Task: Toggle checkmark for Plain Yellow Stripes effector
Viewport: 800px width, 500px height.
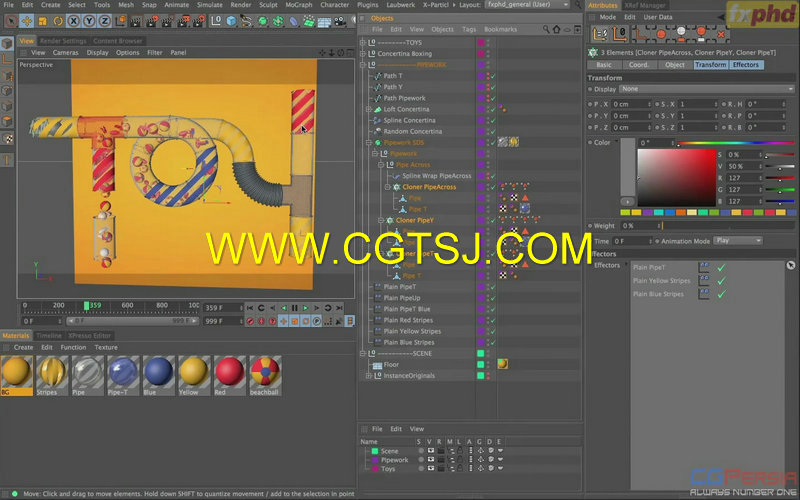Action: 721,281
